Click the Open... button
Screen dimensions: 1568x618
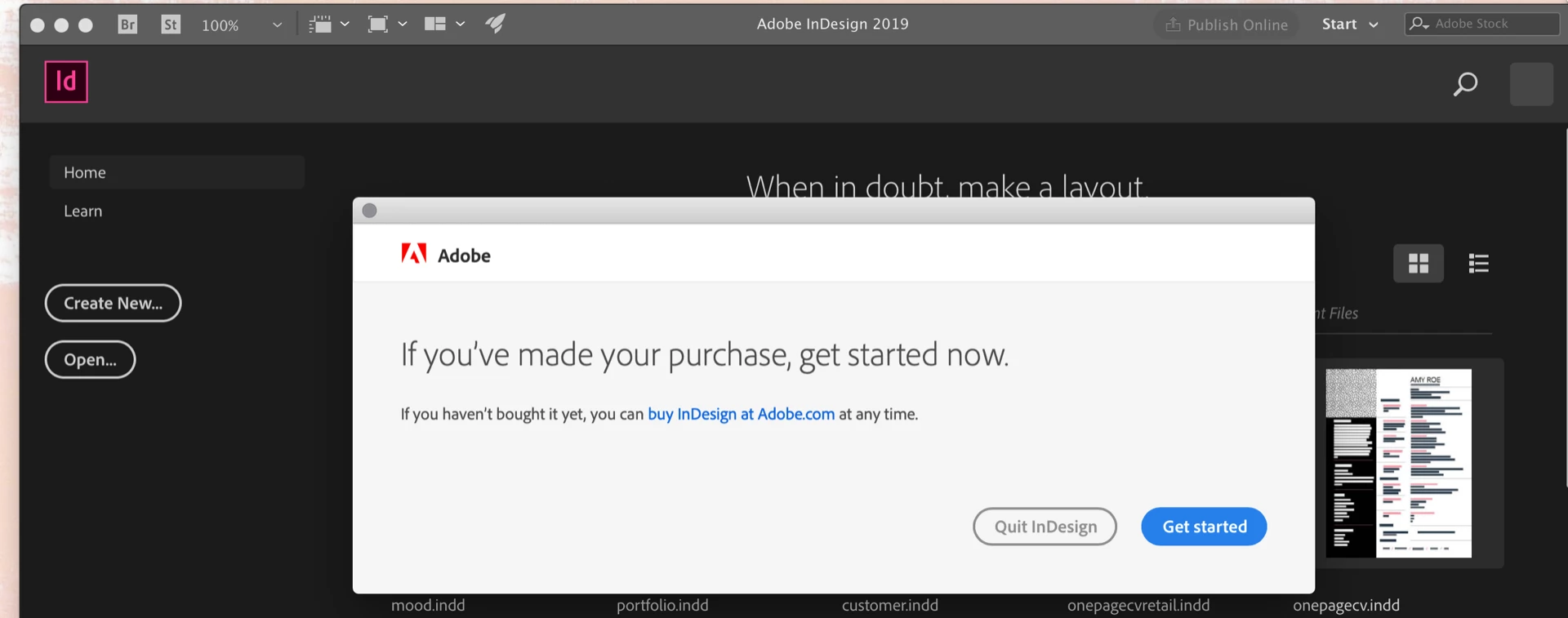pyautogui.click(x=90, y=359)
